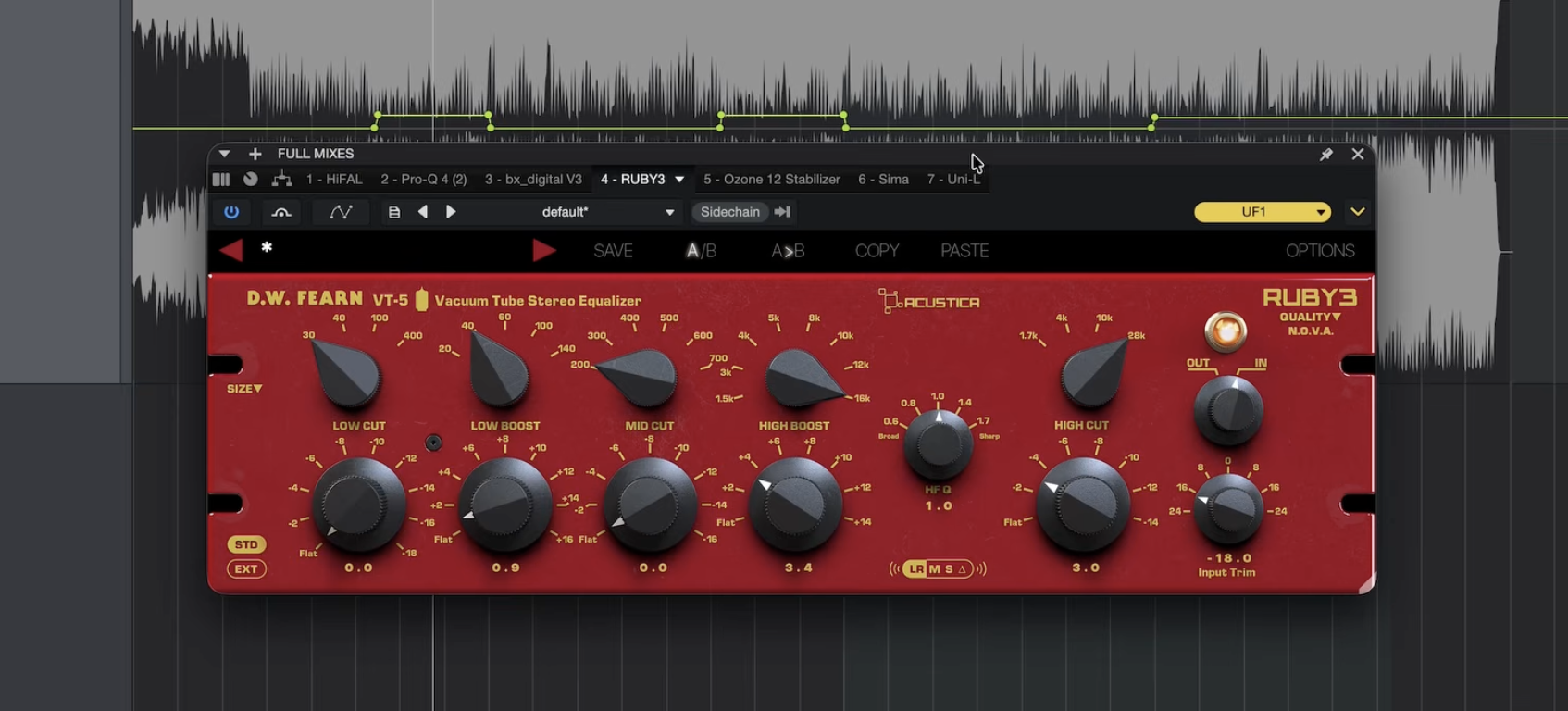Toggle the plugin power bypass button

(231, 212)
